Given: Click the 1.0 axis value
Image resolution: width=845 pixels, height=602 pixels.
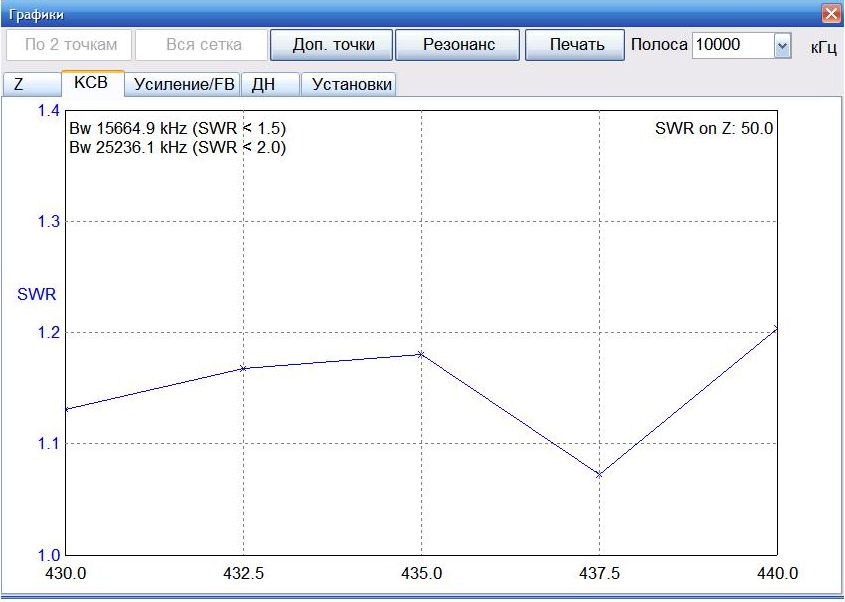Looking at the screenshot, I should click(49, 555).
